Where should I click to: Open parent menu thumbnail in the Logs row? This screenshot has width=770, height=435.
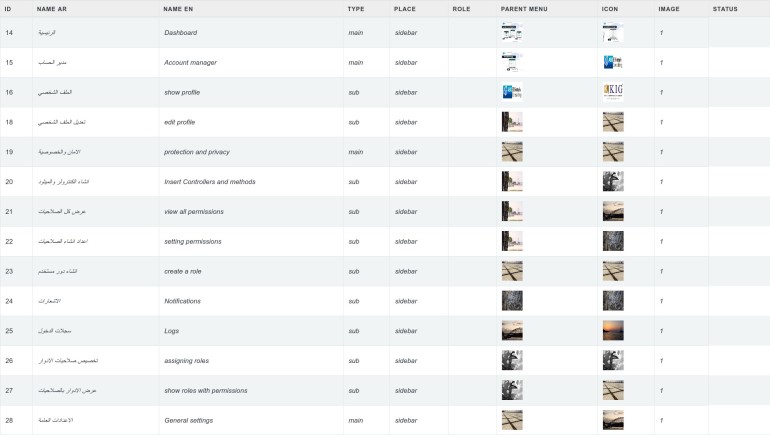[x=512, y=330]
